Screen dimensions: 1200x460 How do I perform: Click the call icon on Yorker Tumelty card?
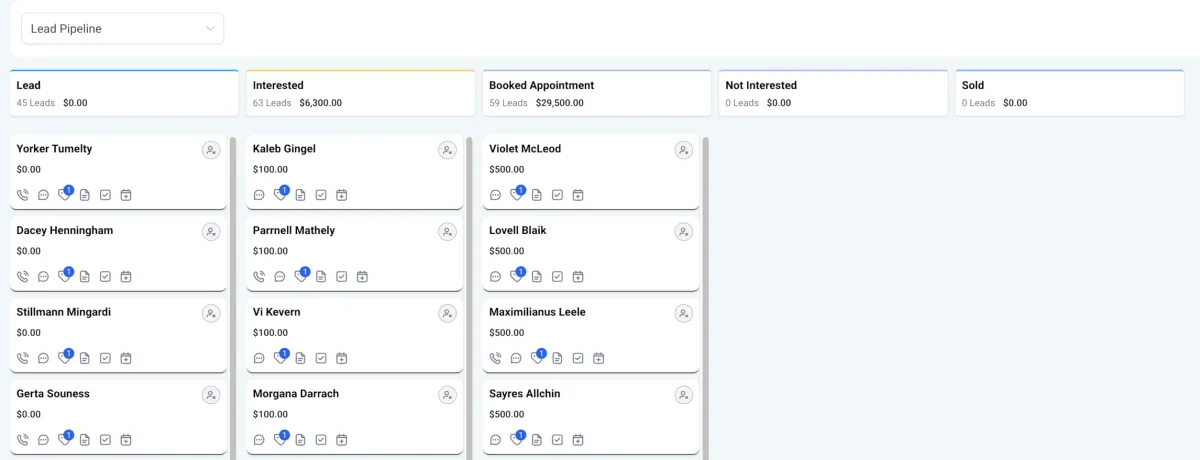point(23,195)
